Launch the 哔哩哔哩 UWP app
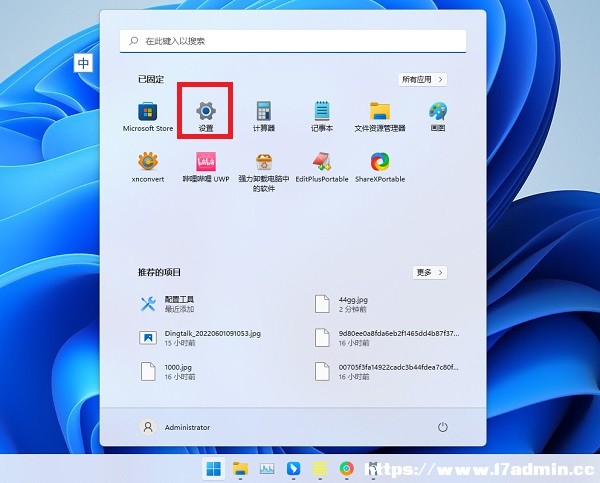This screenshot has width=600, height=483. tap(206, 167)
